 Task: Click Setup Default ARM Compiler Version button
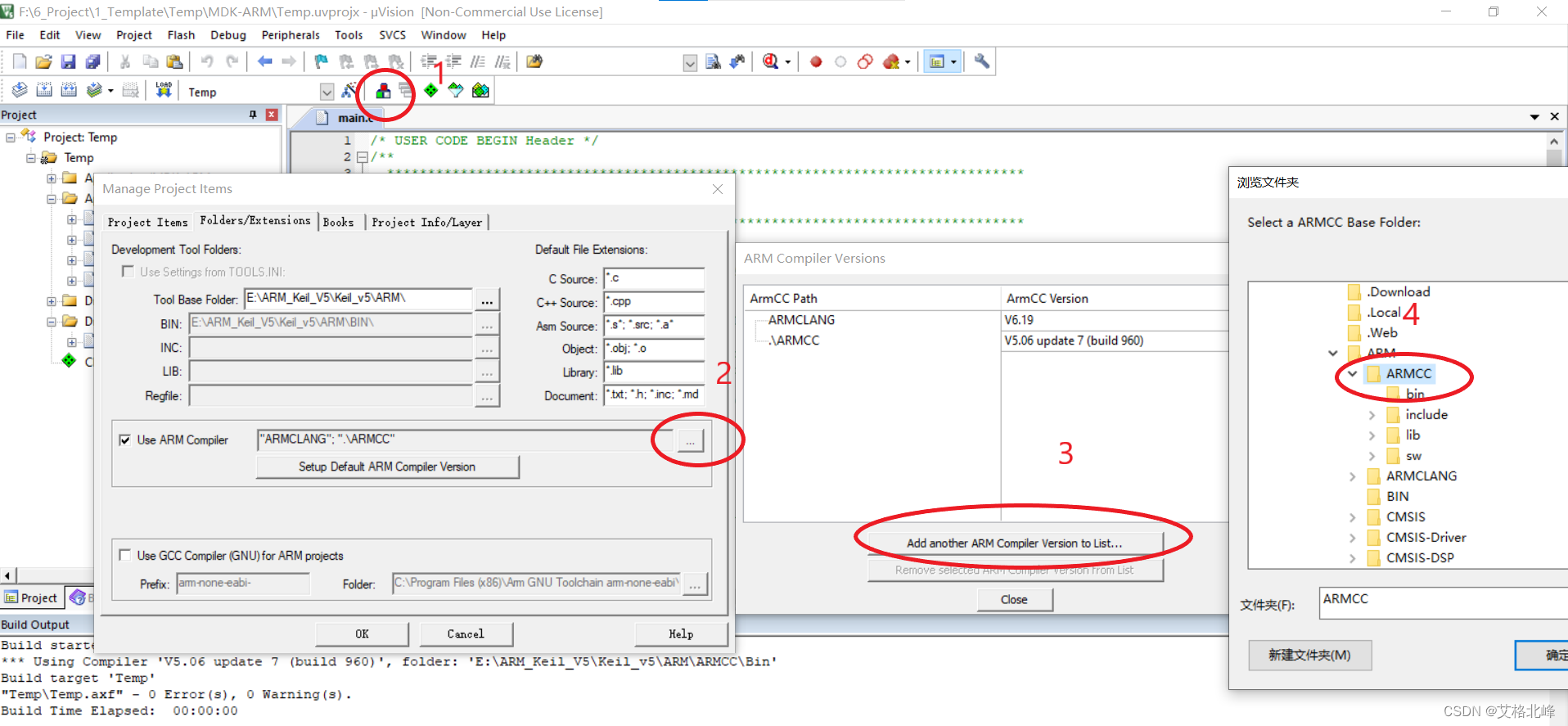pos(387,467)
